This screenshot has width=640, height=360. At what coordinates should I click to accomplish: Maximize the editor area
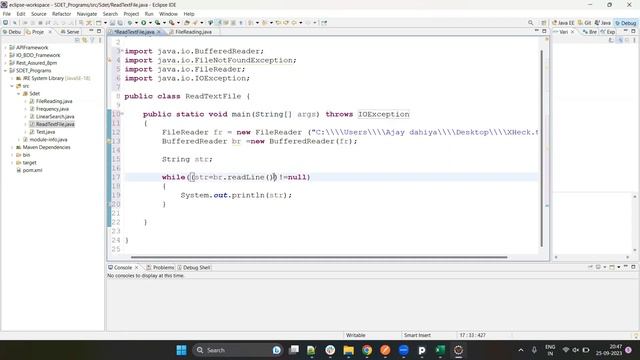544,31
